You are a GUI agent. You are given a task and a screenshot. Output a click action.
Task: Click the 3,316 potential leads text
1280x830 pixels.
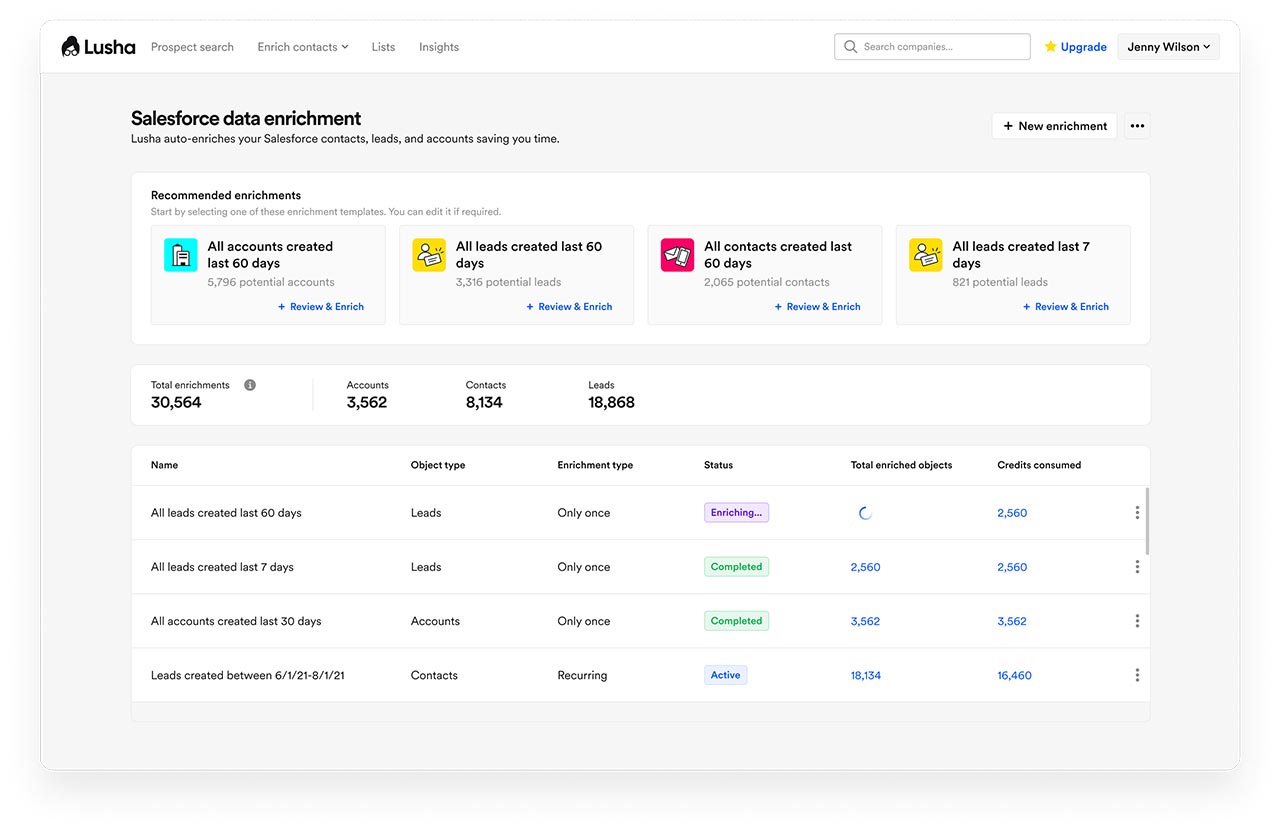pyautogui.click(x=508, y=282)
